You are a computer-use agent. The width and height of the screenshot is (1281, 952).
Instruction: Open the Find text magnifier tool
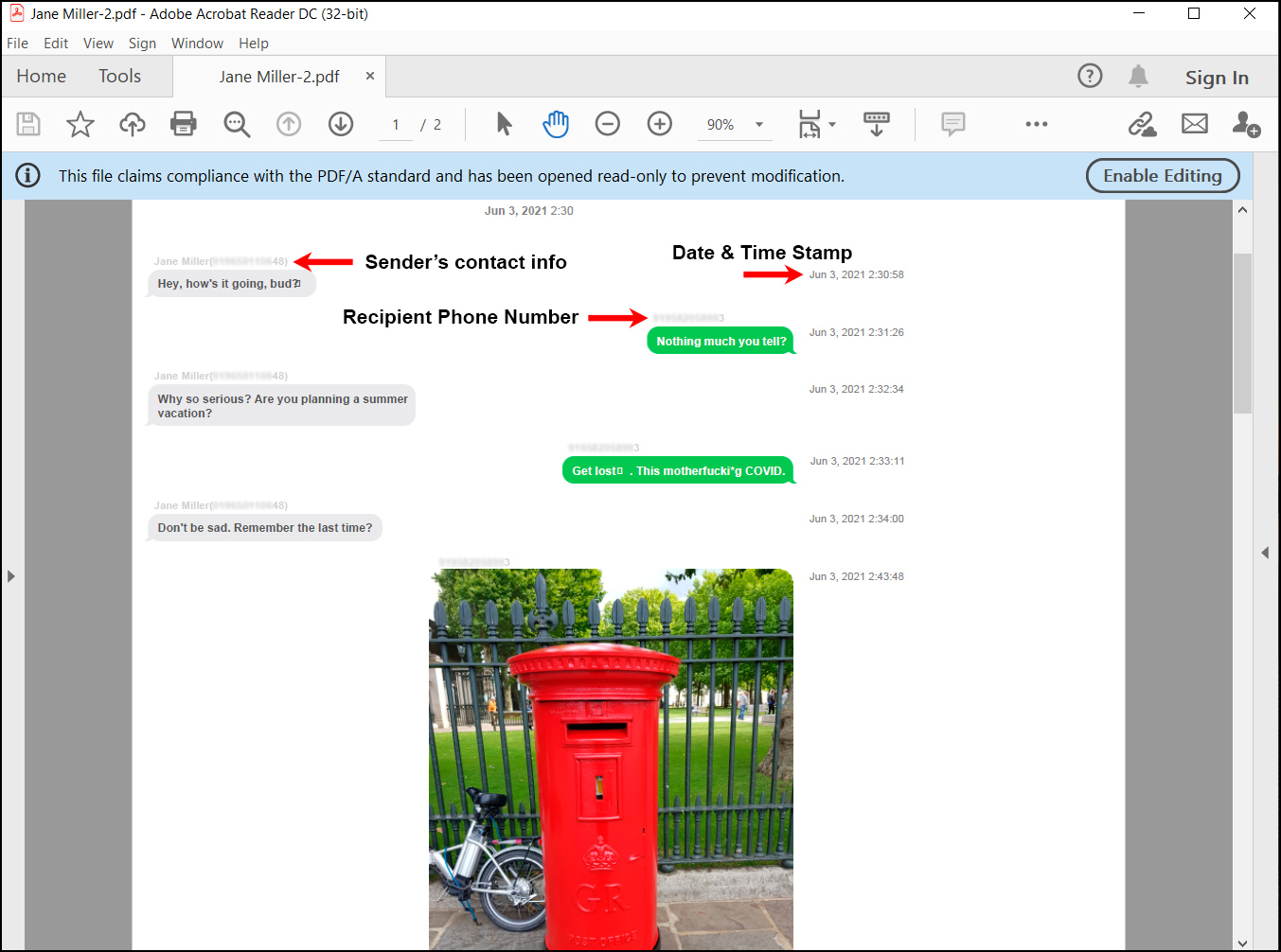click(236, 124)
